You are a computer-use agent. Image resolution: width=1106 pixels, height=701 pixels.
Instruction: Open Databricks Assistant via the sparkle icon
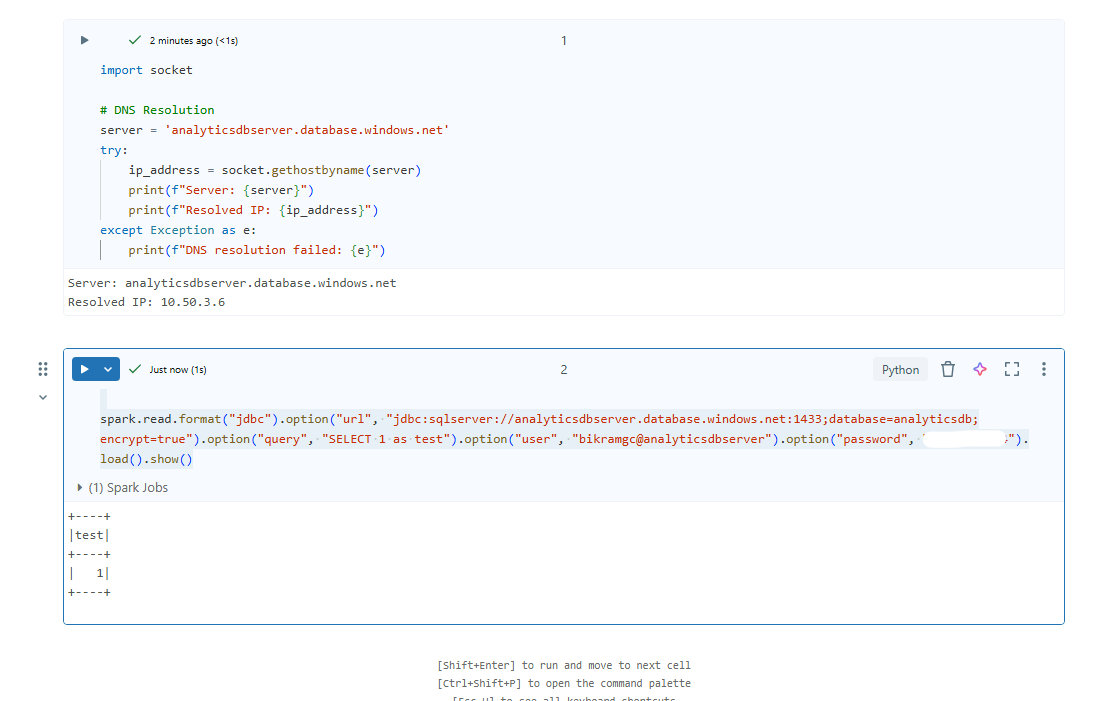pos(979,369)
